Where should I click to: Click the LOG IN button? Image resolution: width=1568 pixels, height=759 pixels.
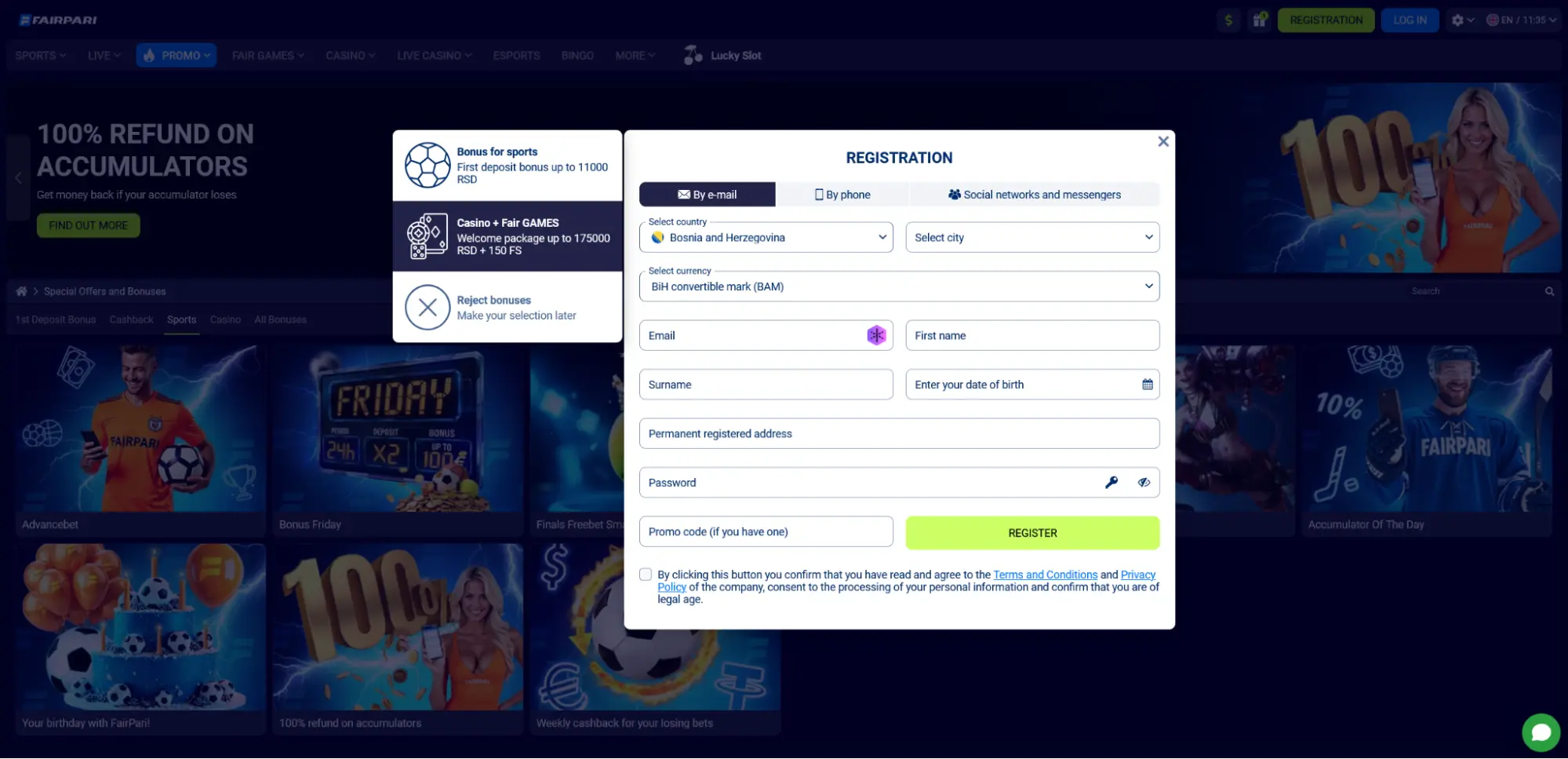click(1410, 20)
